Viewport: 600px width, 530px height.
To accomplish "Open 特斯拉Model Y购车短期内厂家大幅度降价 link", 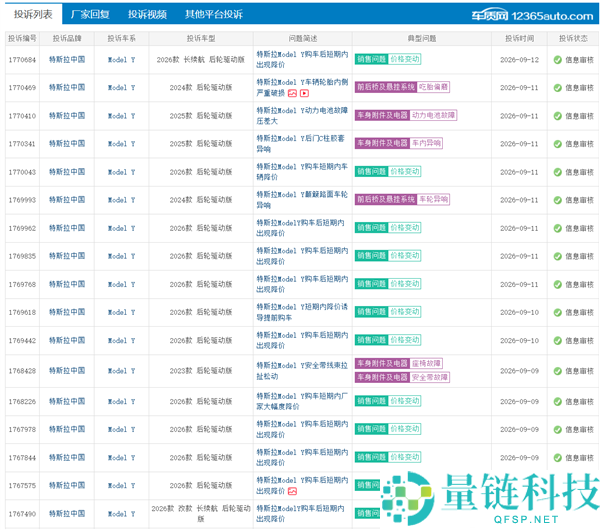I will 302,401.
